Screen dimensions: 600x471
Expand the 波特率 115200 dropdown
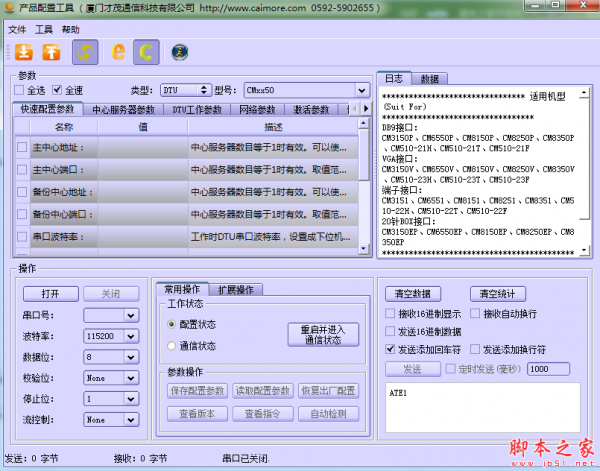pyautogui.click(x=130, y=336)
